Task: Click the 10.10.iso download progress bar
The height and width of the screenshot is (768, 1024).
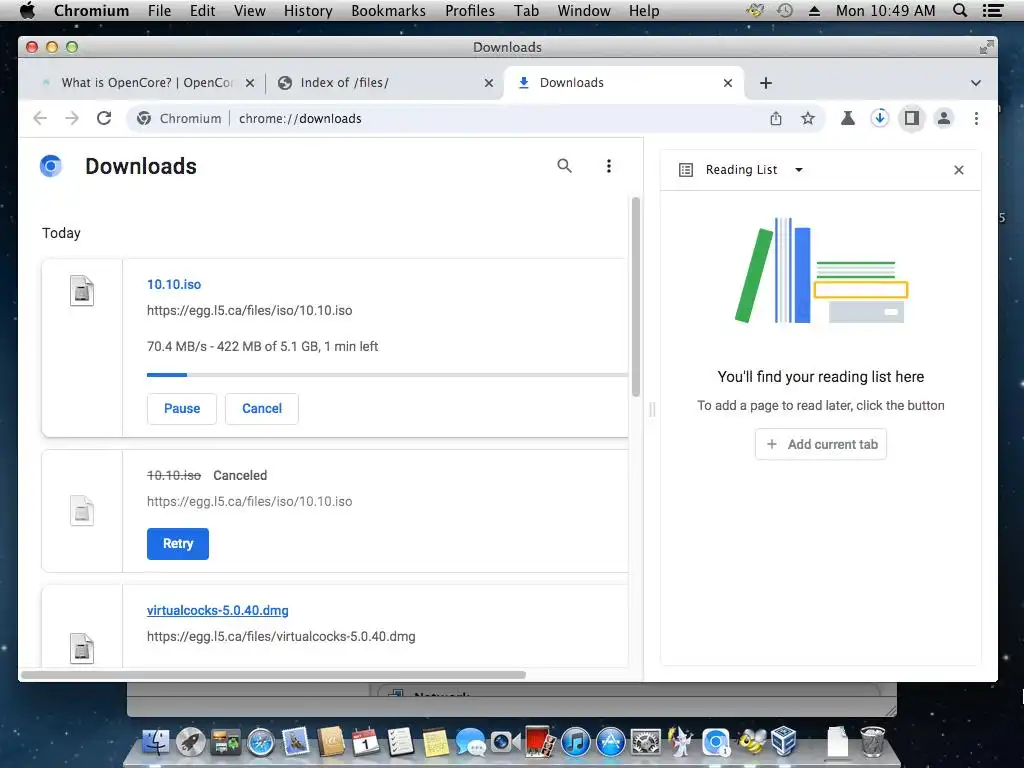Action: [x=387, y=375]
